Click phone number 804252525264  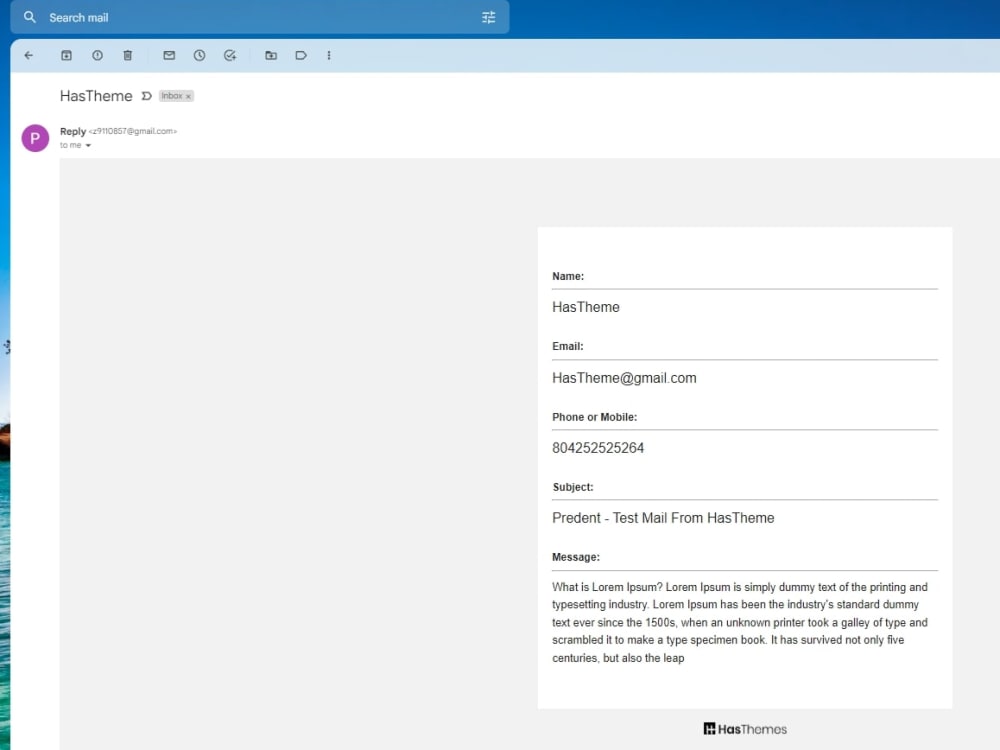(x=598, y=448)
